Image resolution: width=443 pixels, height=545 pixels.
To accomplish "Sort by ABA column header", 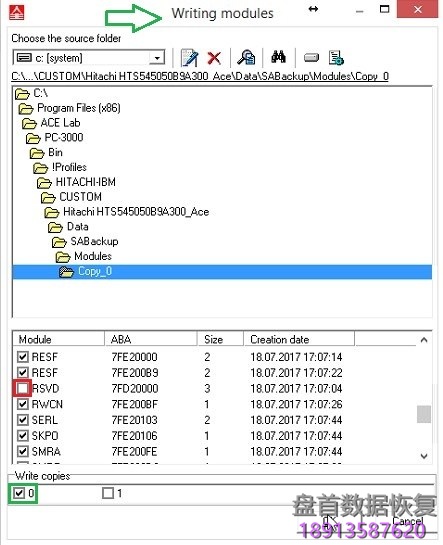I will (x=151, y=339).
